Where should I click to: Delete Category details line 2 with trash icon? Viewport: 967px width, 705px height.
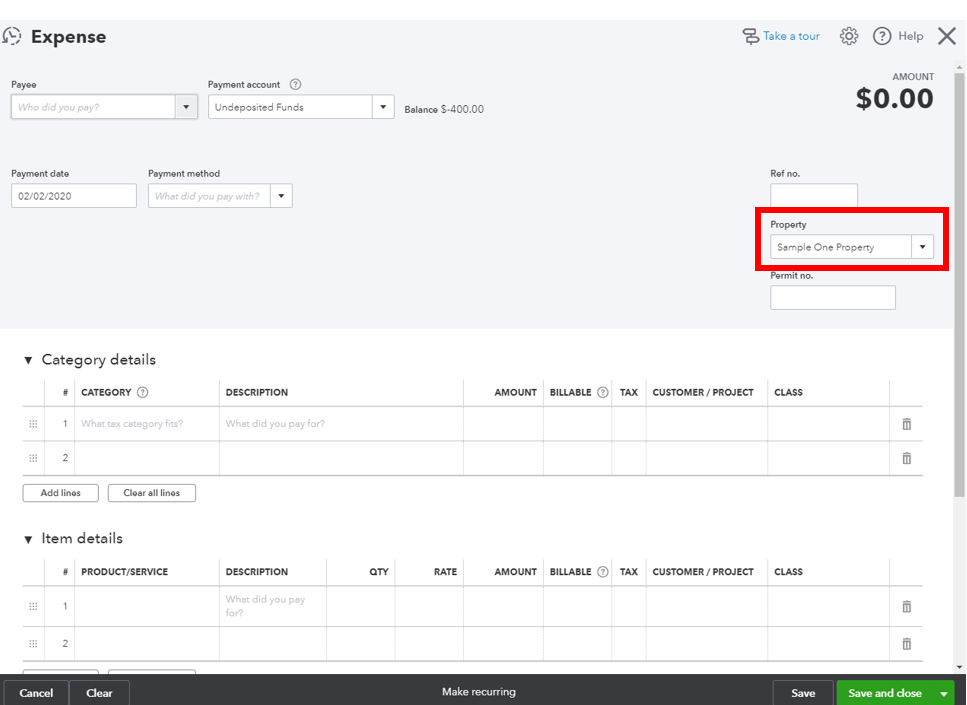(907, 458)
